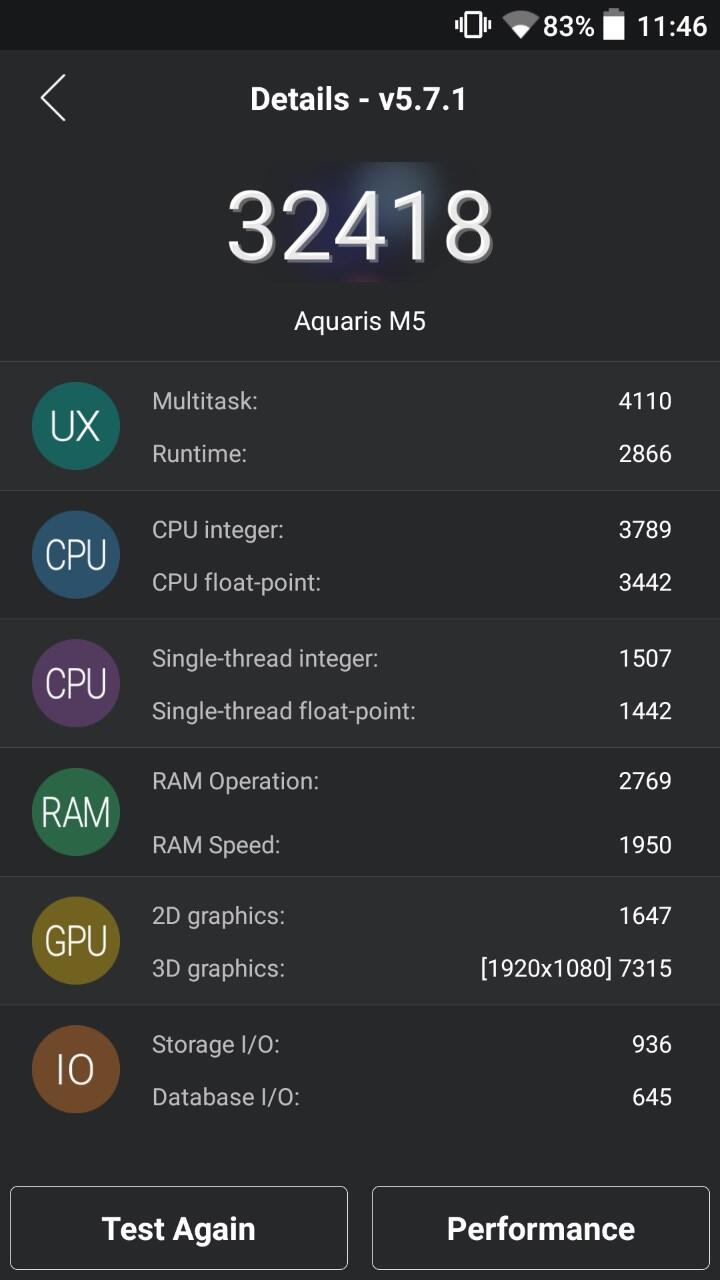The image size is (720, 1280).
Task: Tap the battery icon in status bar
Action: click(614, 25)
